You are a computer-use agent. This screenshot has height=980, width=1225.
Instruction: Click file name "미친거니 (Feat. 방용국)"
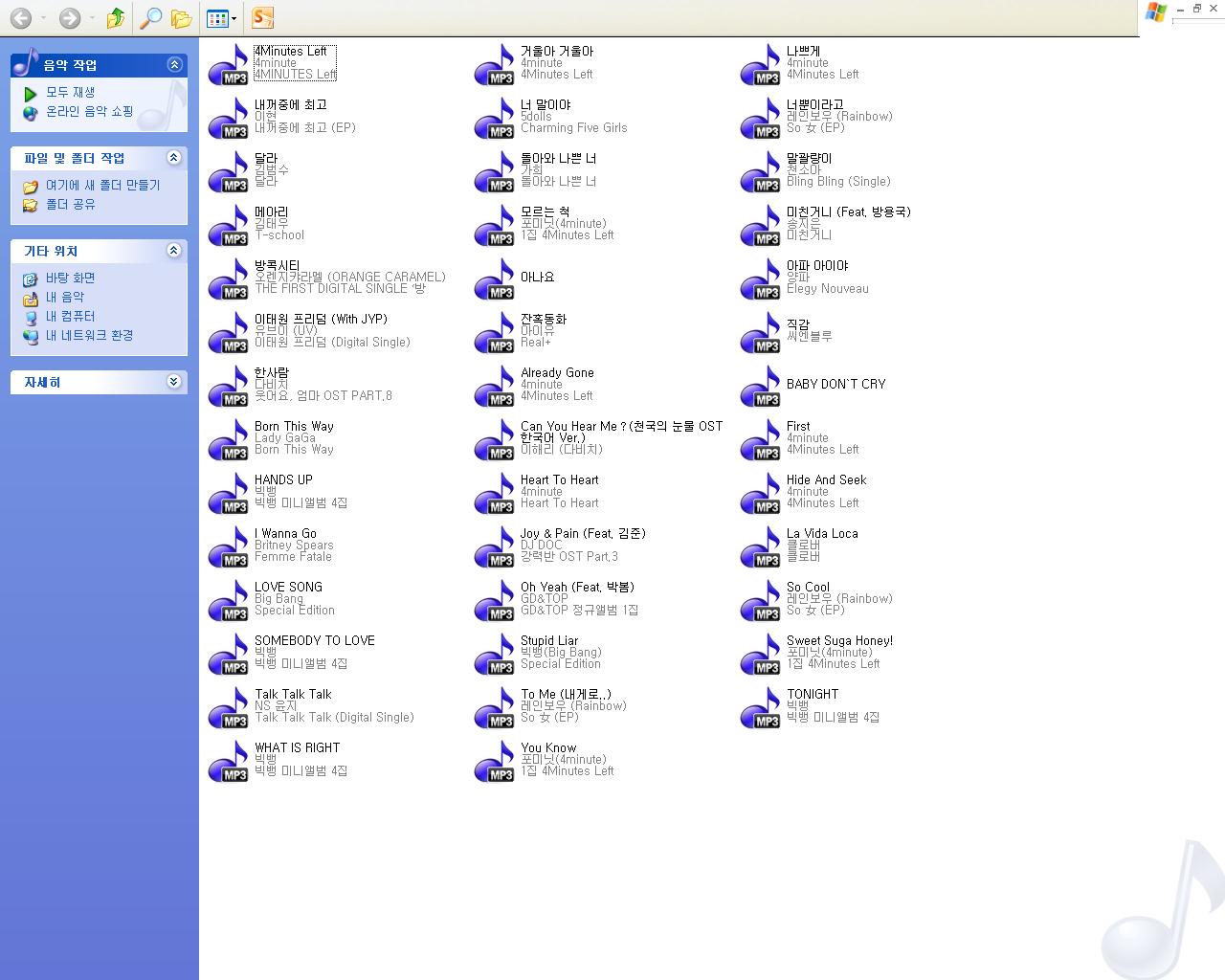(x=849, y=212)
